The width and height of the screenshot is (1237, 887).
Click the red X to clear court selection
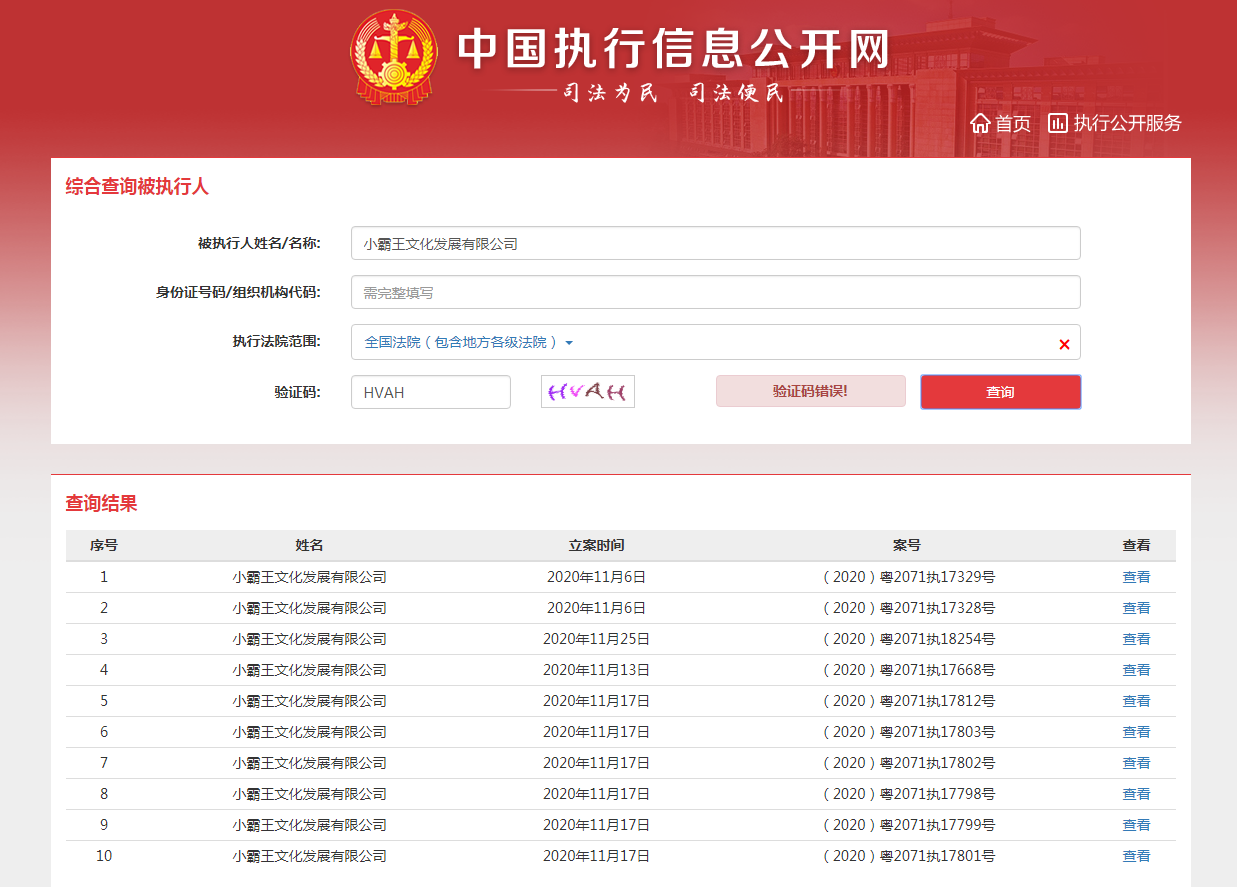tap(1063, 342)
